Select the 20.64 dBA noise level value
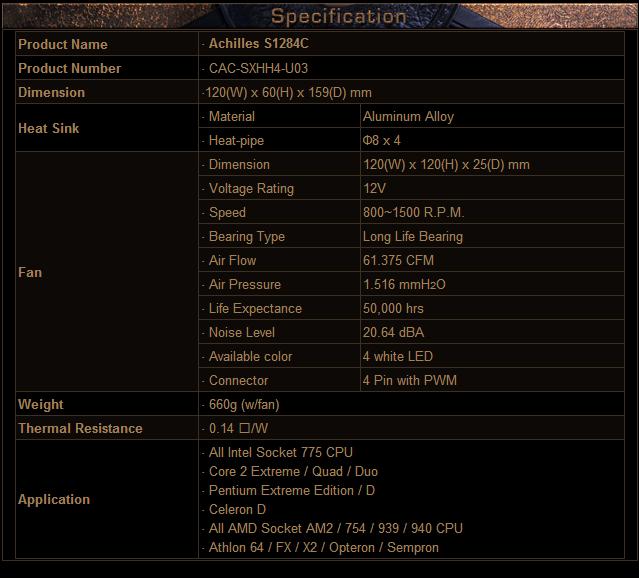 pos(393,332)
